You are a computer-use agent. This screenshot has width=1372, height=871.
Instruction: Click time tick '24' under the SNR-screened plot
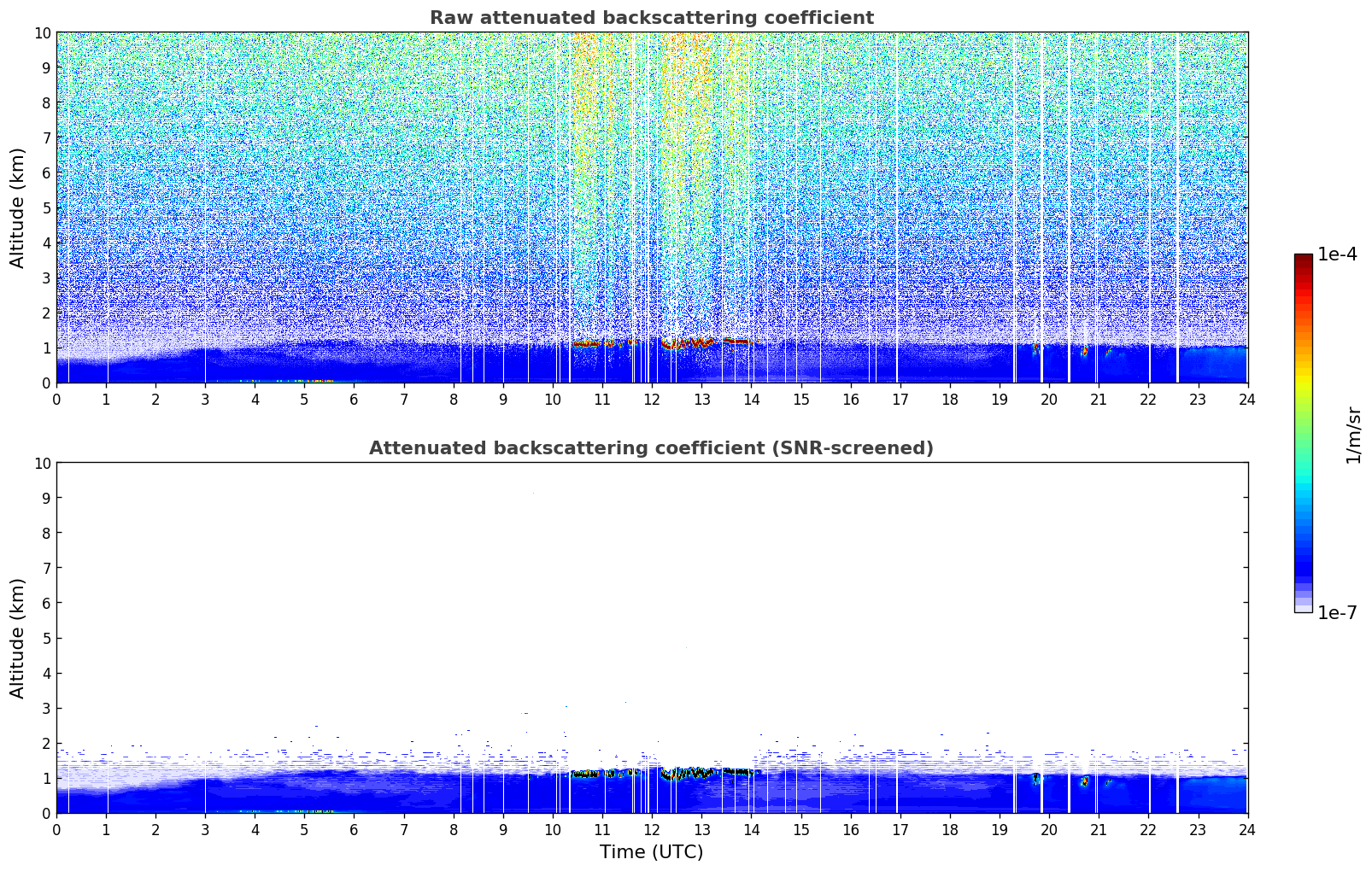coord(1247,829)
